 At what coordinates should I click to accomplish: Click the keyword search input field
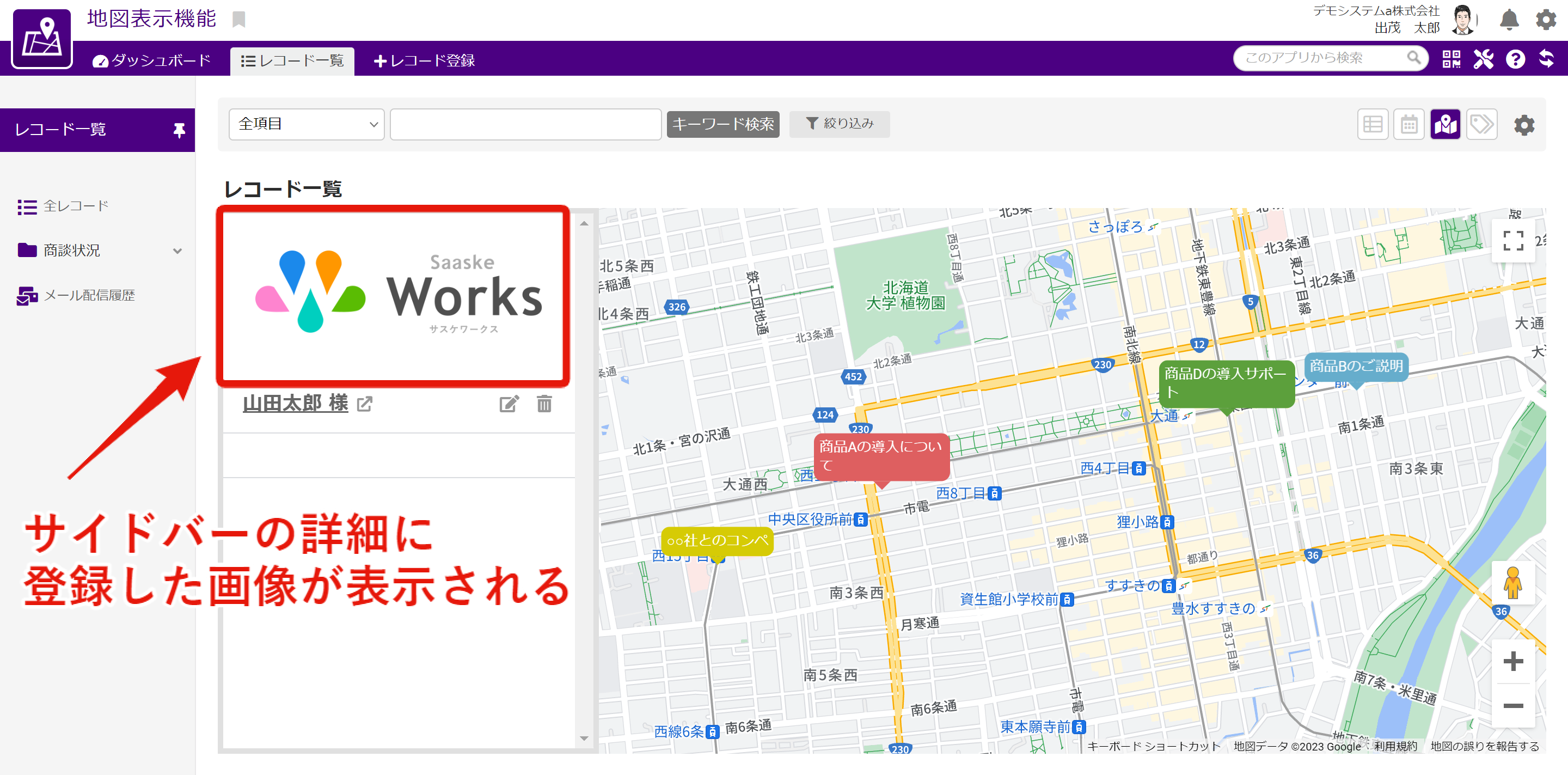pos(526,124)
